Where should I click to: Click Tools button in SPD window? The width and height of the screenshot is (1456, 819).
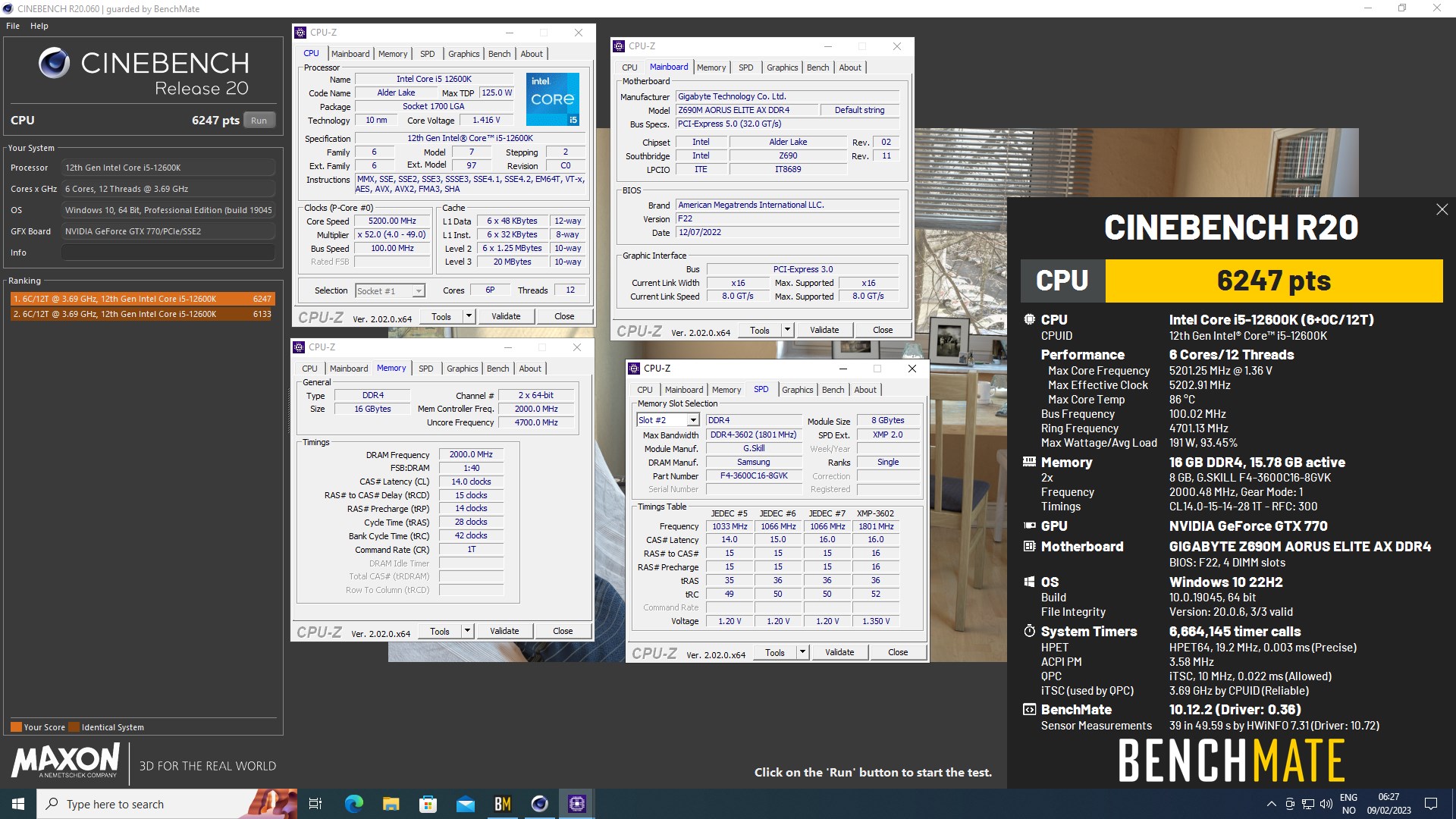click(775, 652)
